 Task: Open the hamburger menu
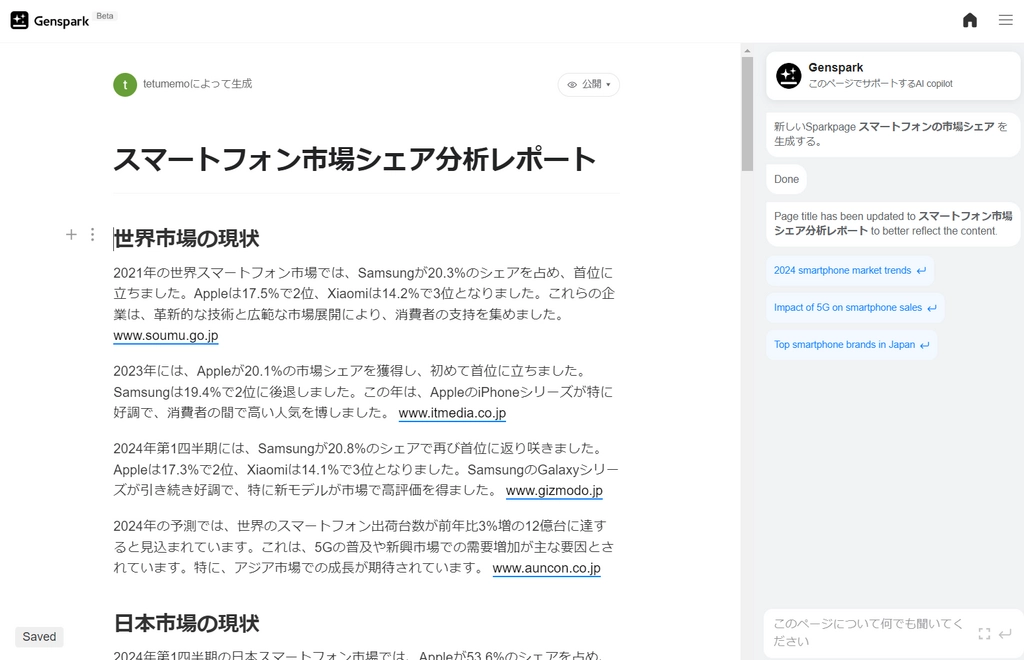point(1006,20)
